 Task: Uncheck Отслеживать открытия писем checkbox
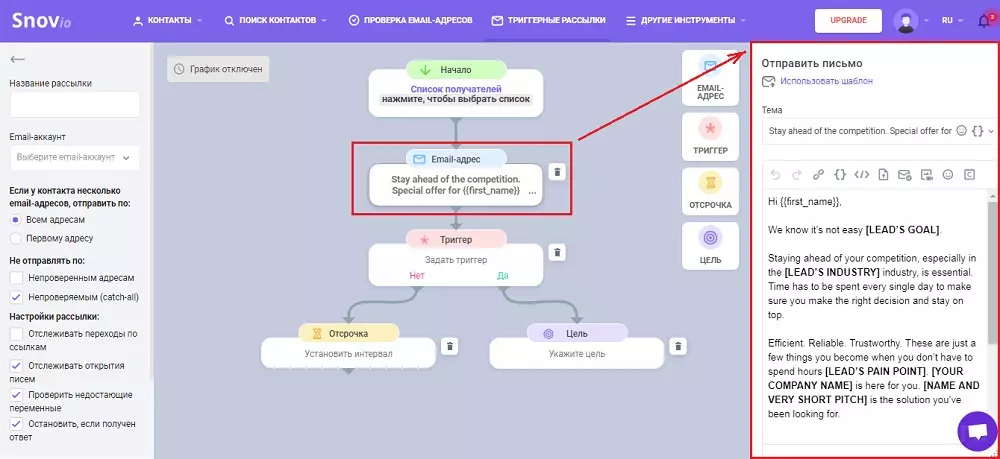pyautogui.click(x=17, y=366)
